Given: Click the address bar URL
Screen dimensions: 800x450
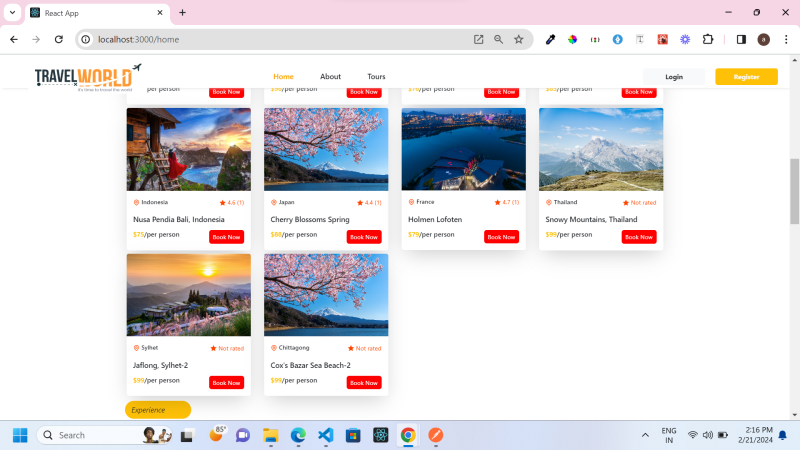Looking at the screenshot, I should pyautogui.click(x=138, y=39).
